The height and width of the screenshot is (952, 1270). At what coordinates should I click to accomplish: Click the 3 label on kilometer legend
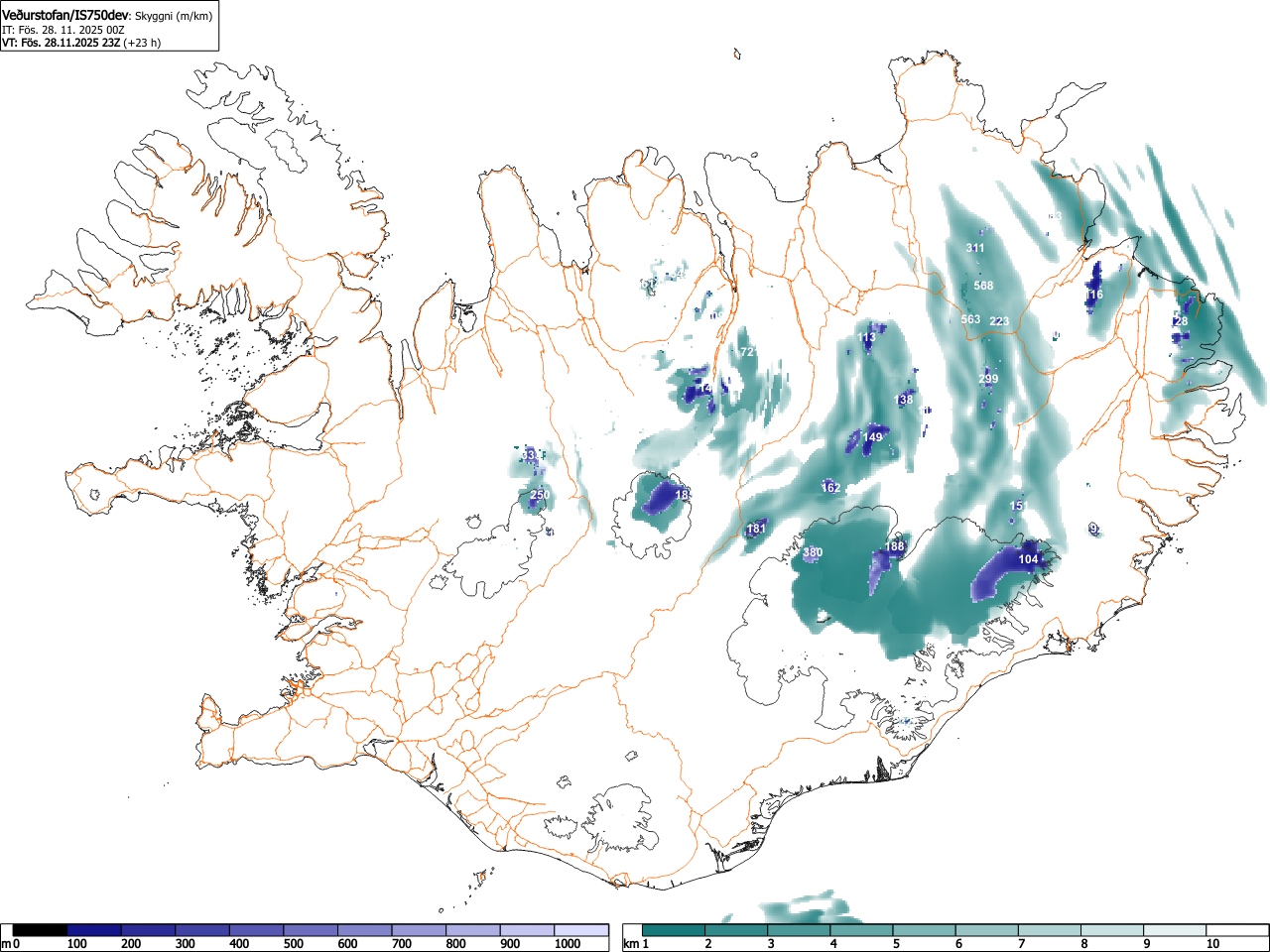pos(770,944)
